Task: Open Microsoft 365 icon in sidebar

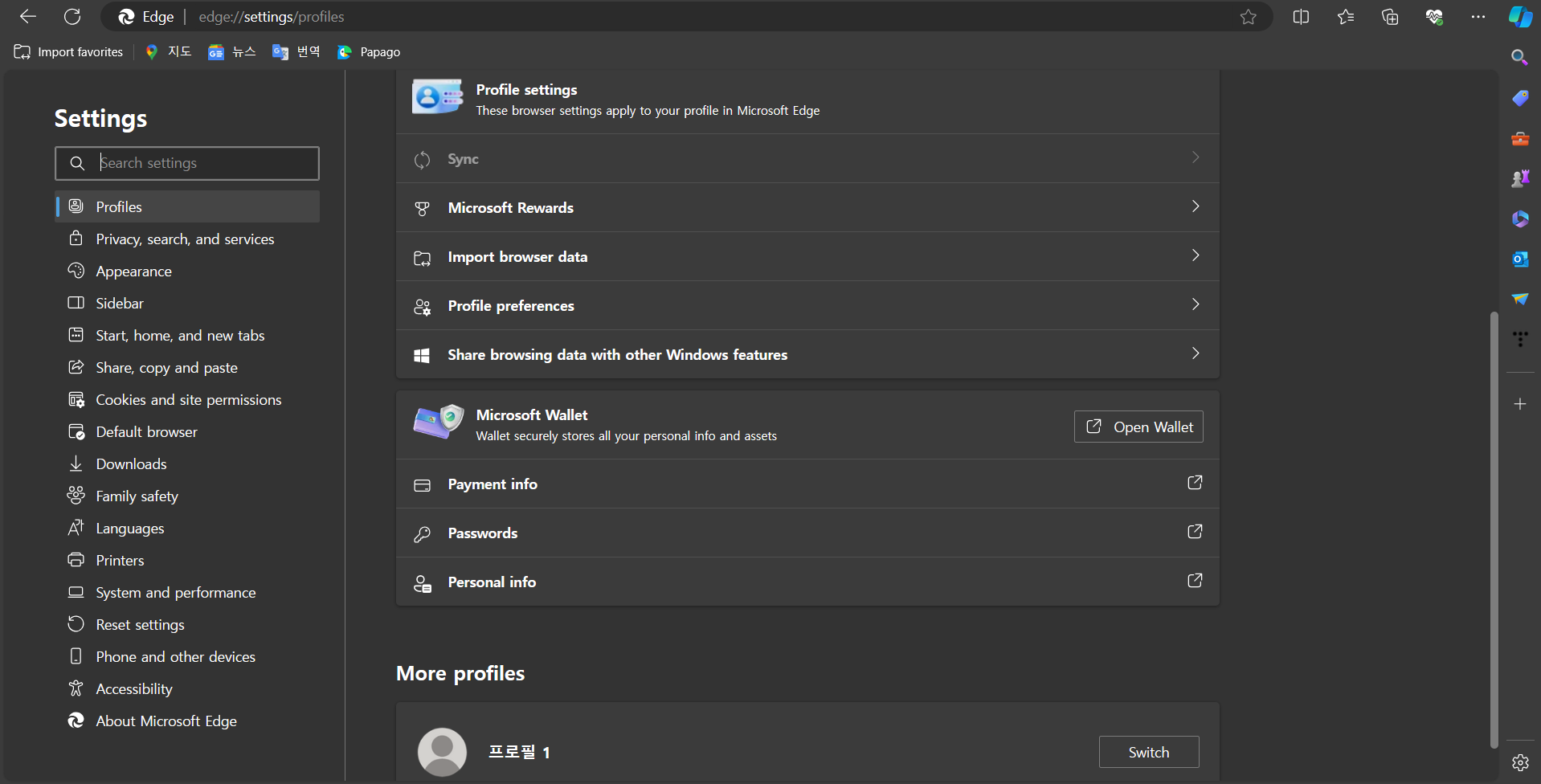Action: [1519, 218]
